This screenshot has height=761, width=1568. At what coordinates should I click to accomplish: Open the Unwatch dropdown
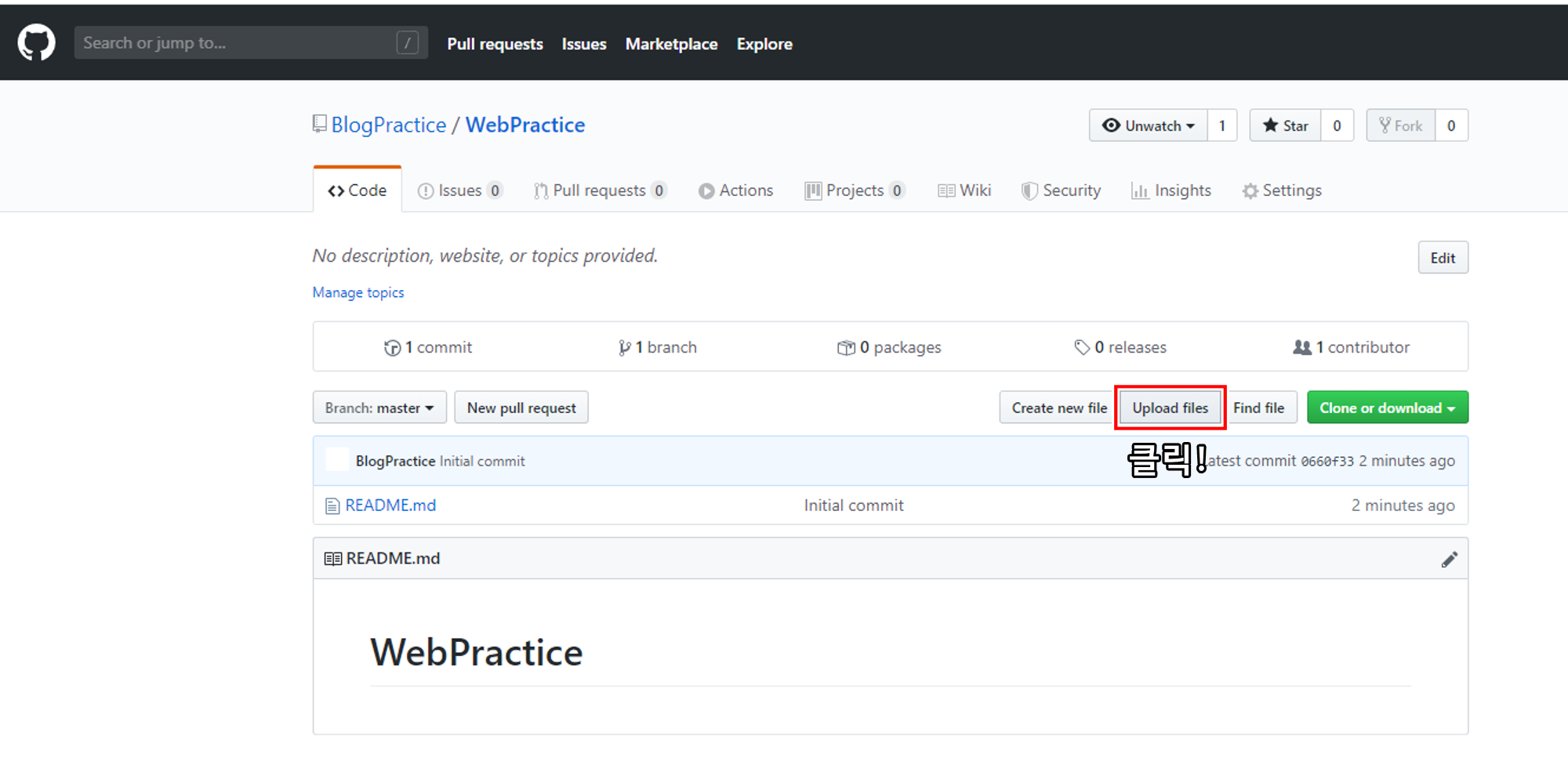pyautogui.click(x=1149, y=125)
